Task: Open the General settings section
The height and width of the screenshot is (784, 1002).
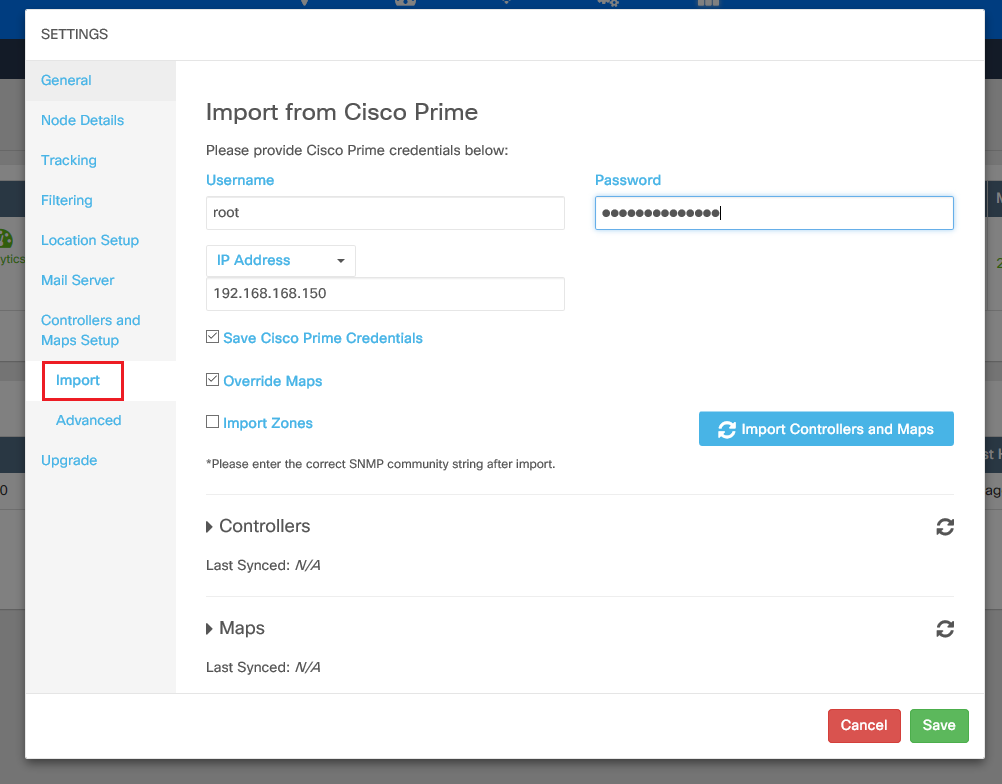Action: pos(68,80)
